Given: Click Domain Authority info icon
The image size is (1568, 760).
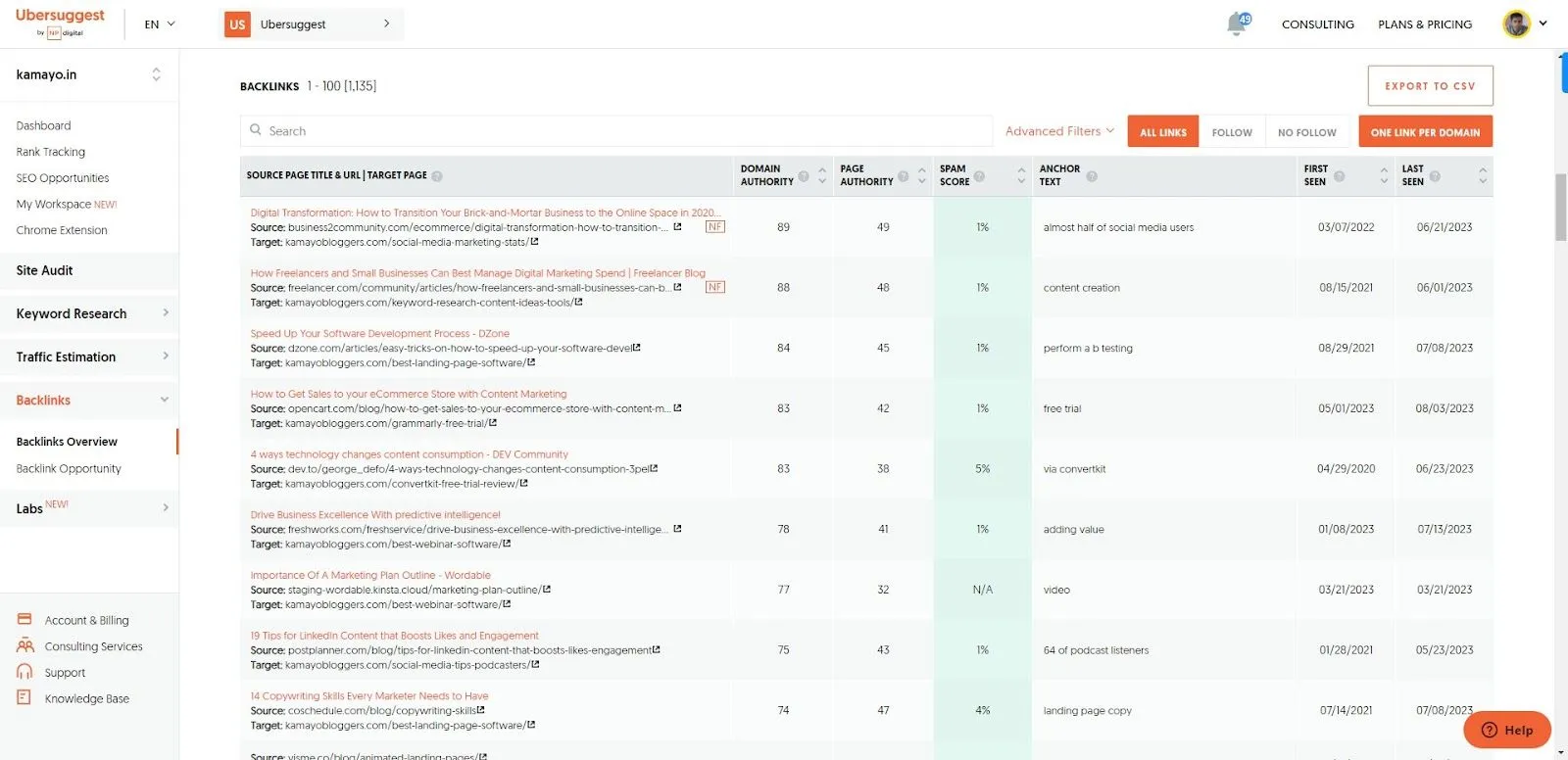Looking at the screenshot, I should point(804,176).
